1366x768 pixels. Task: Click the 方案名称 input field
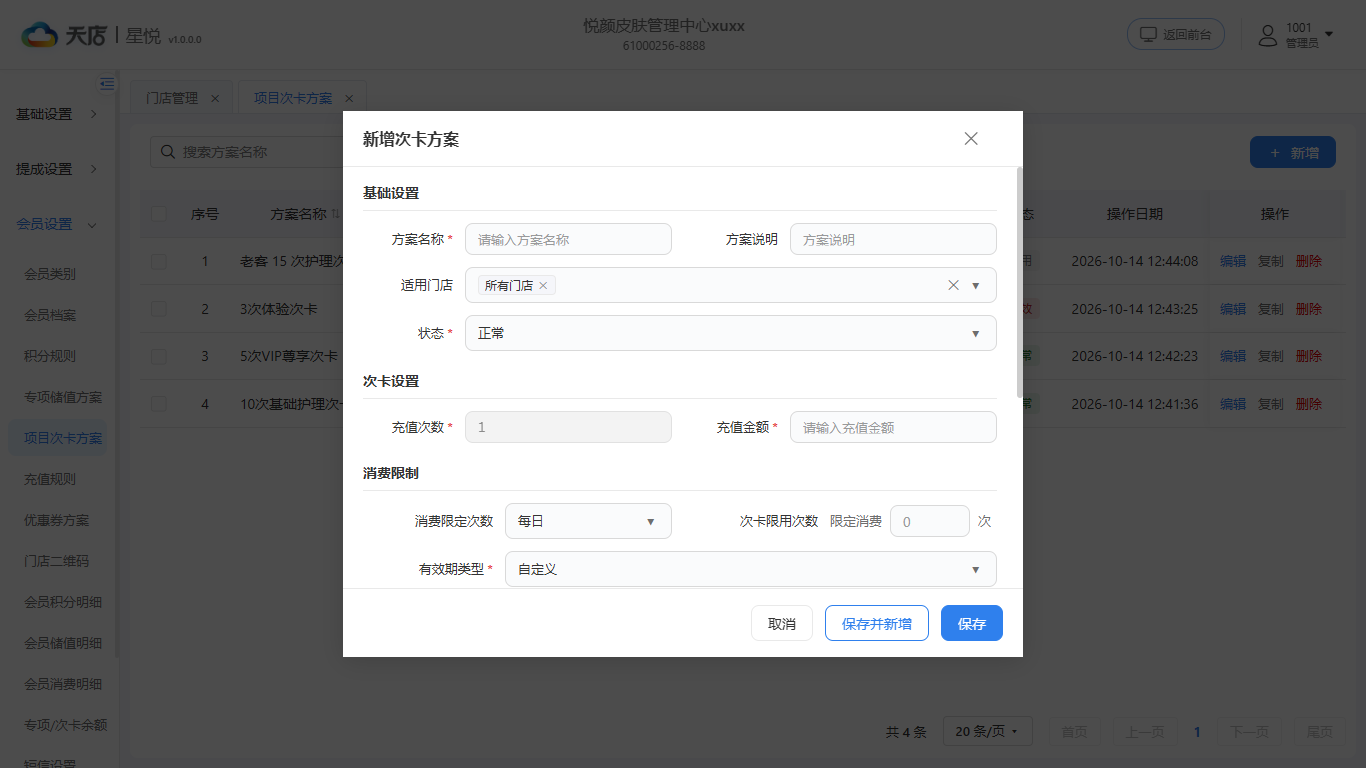[x=568, y=239]
